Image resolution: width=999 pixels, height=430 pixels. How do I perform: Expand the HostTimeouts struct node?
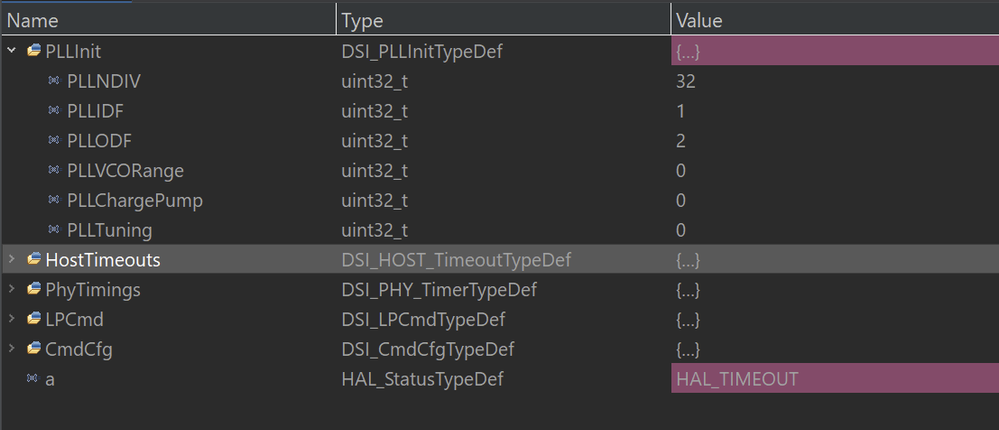[11, 260]
